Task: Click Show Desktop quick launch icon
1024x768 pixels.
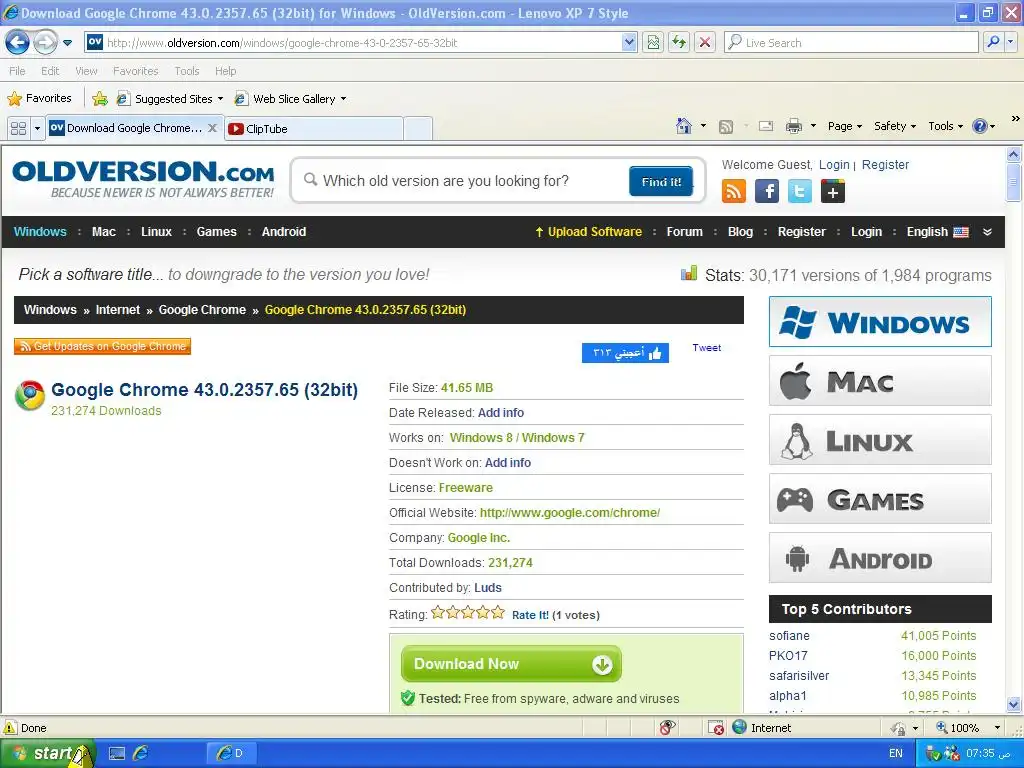Action: point(117,753)
